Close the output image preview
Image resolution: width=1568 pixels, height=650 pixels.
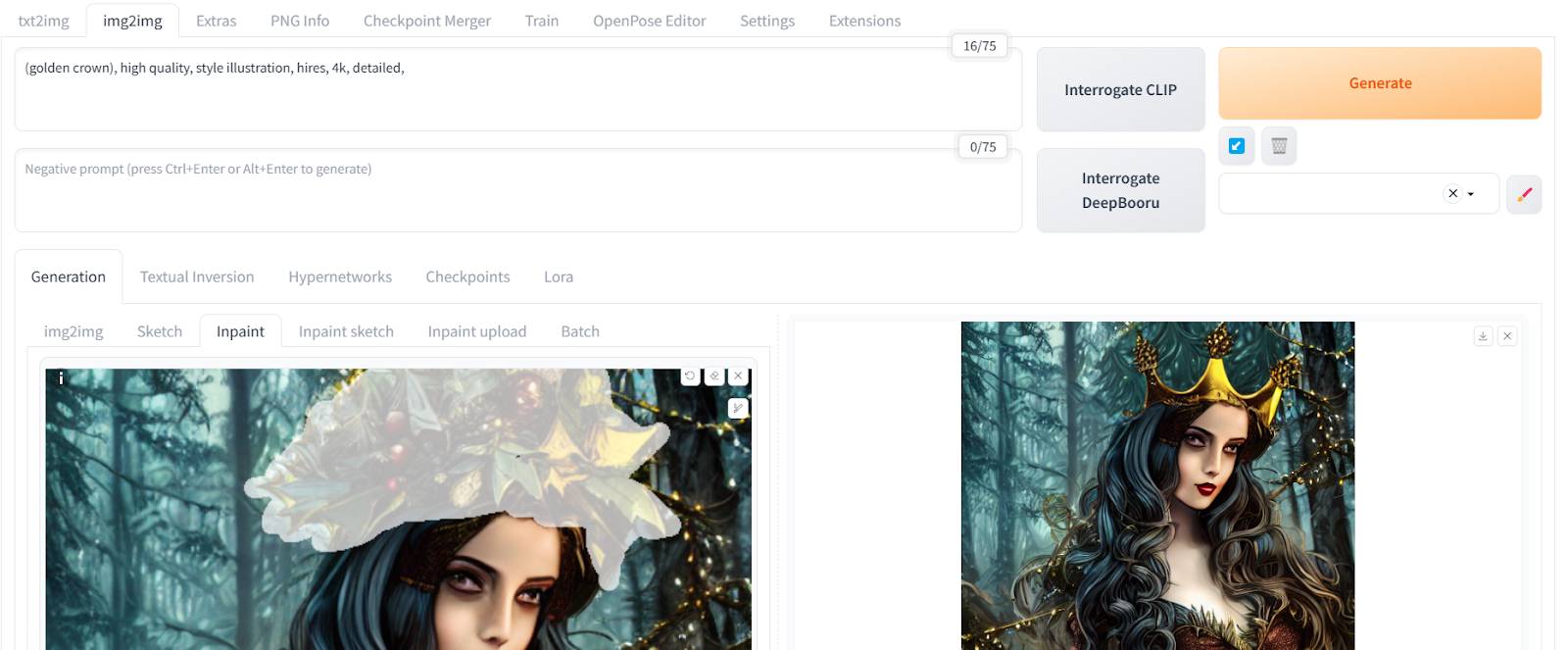point(1507,335)
